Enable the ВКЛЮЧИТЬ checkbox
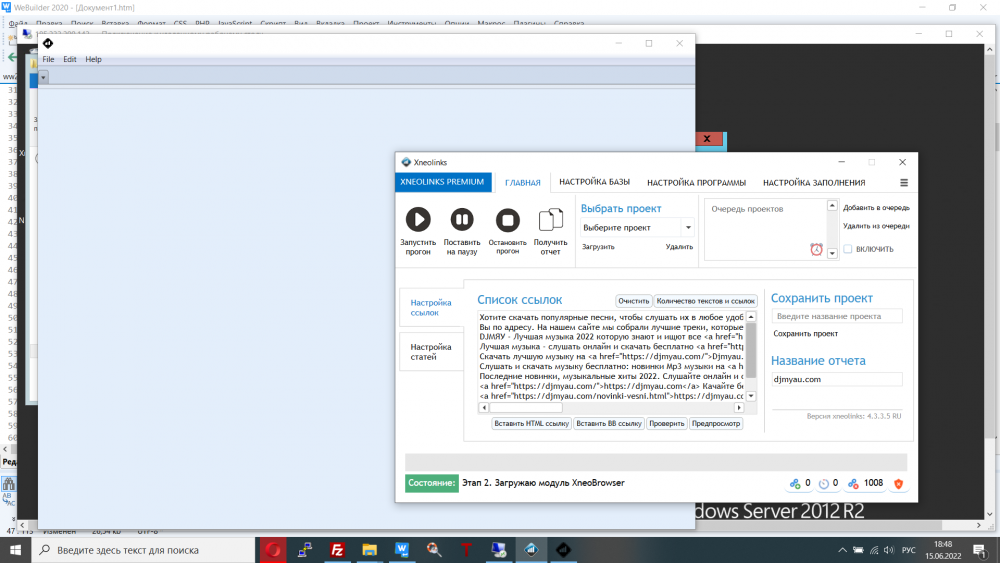Image resolution: width=1000 pixels, height=563 pixels. pyautogui.click(x=848, y=249)
